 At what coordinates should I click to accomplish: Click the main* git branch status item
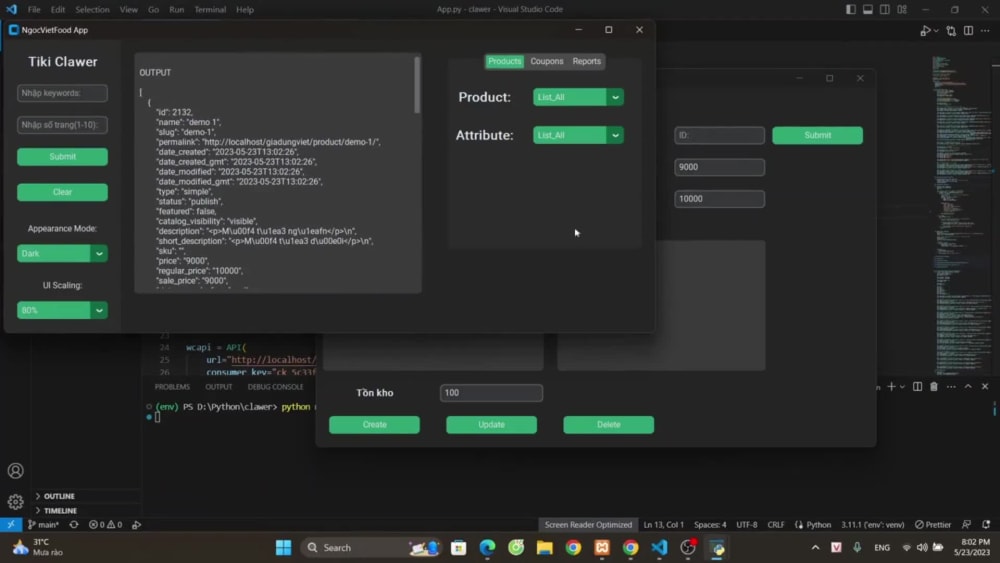click(43, 524)
